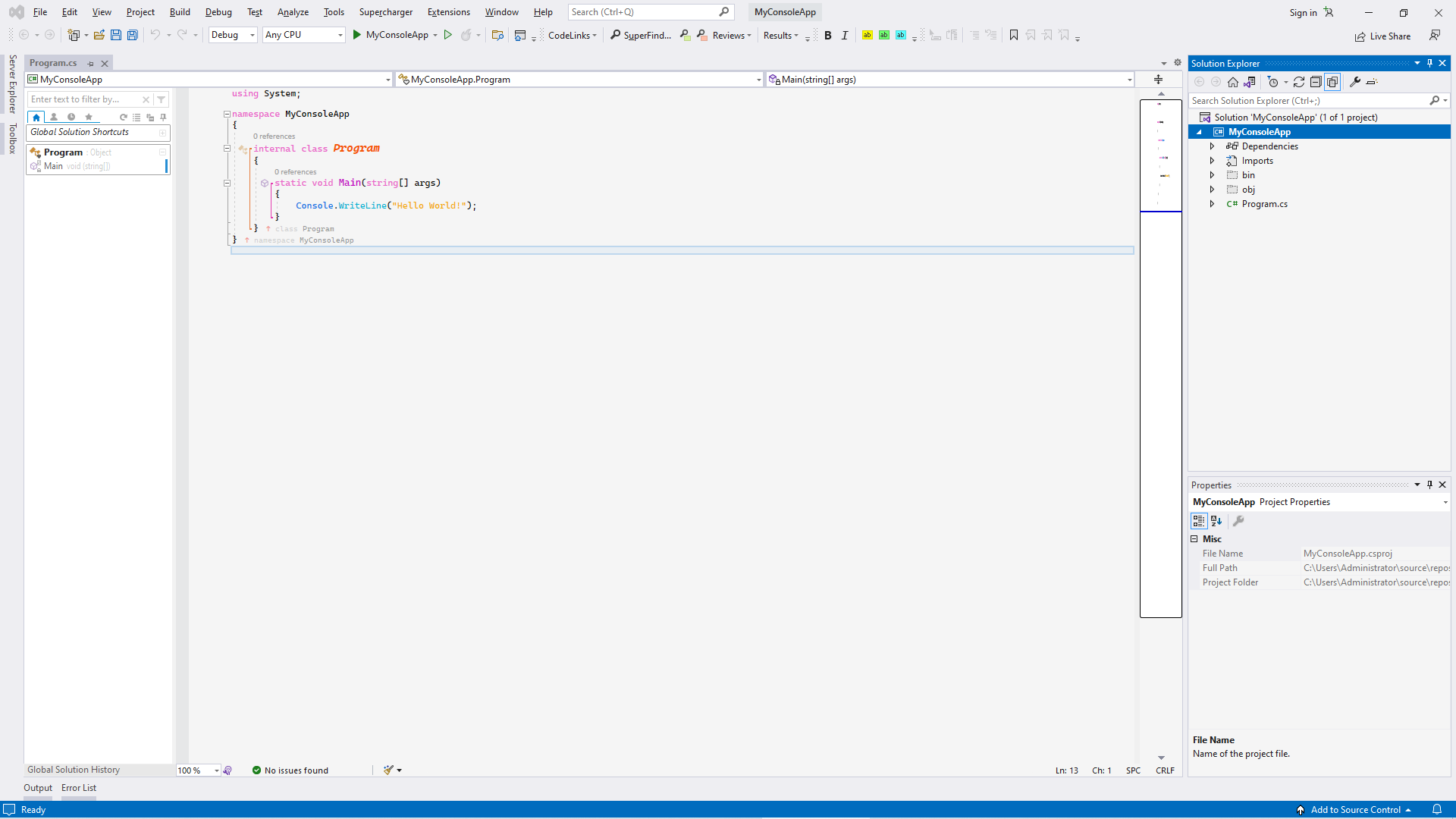This screenshot has width=1456, height=819.
Task: Select the favorites star tab in CodeMap
Action: [89, 117]
